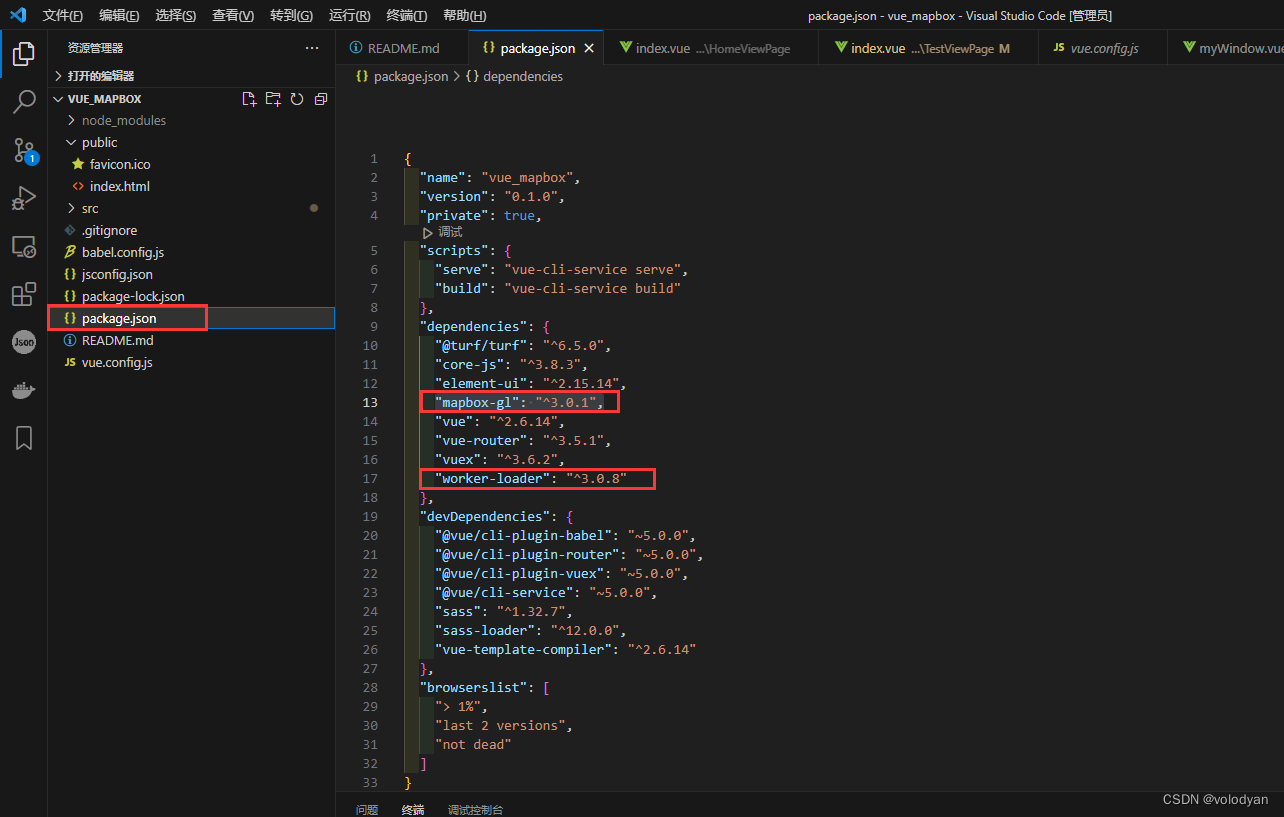The width and height of the screenshot is (1284, 817).
Task: Collapse all folders in Explorer
Action: click(320, 98)
